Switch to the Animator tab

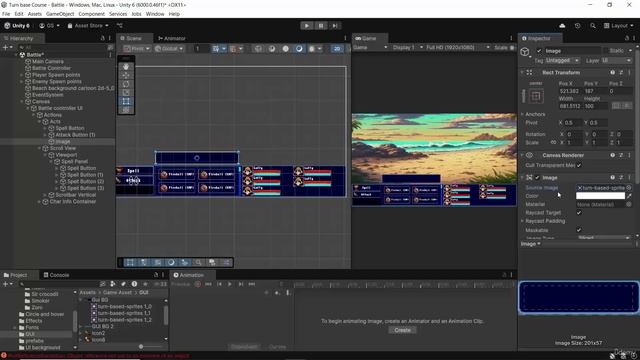(172, 38)
